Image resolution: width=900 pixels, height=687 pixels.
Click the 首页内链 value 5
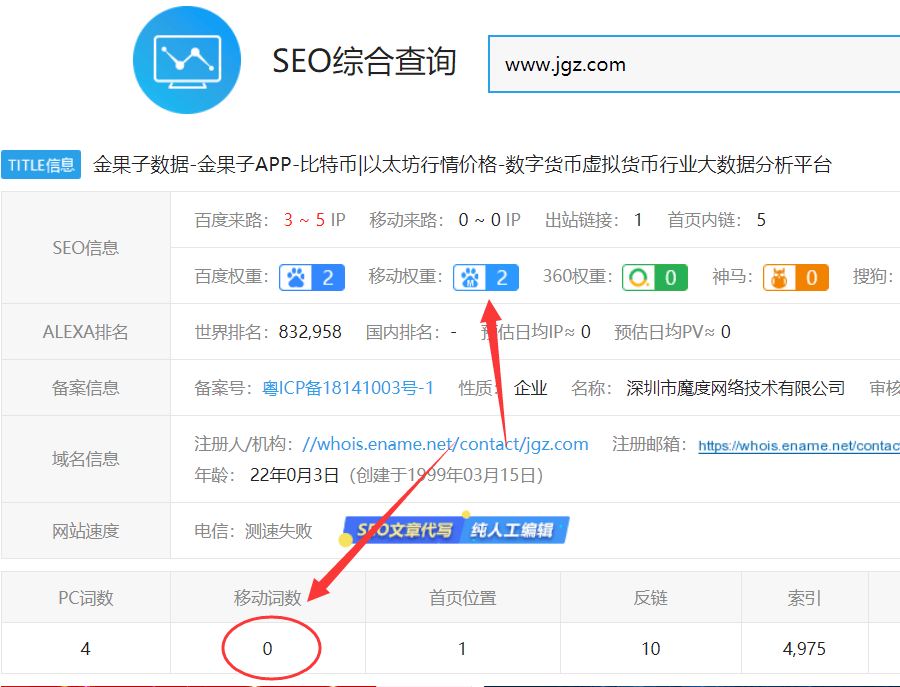761,220
